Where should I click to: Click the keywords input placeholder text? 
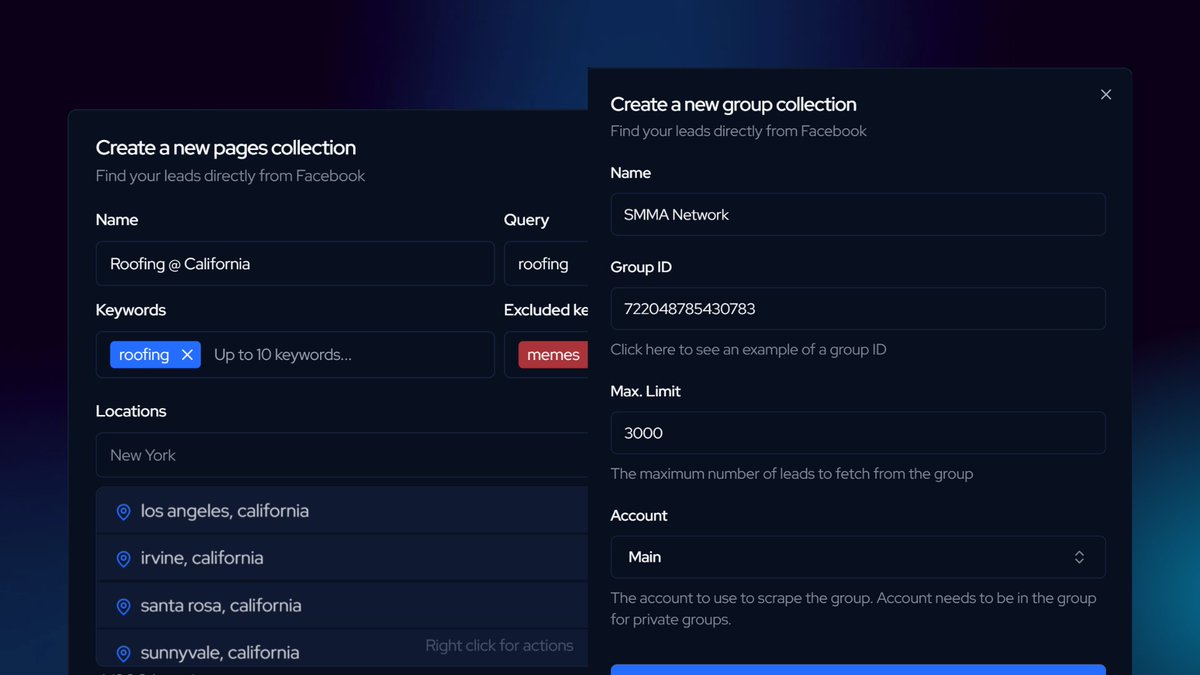click(283, 355)
